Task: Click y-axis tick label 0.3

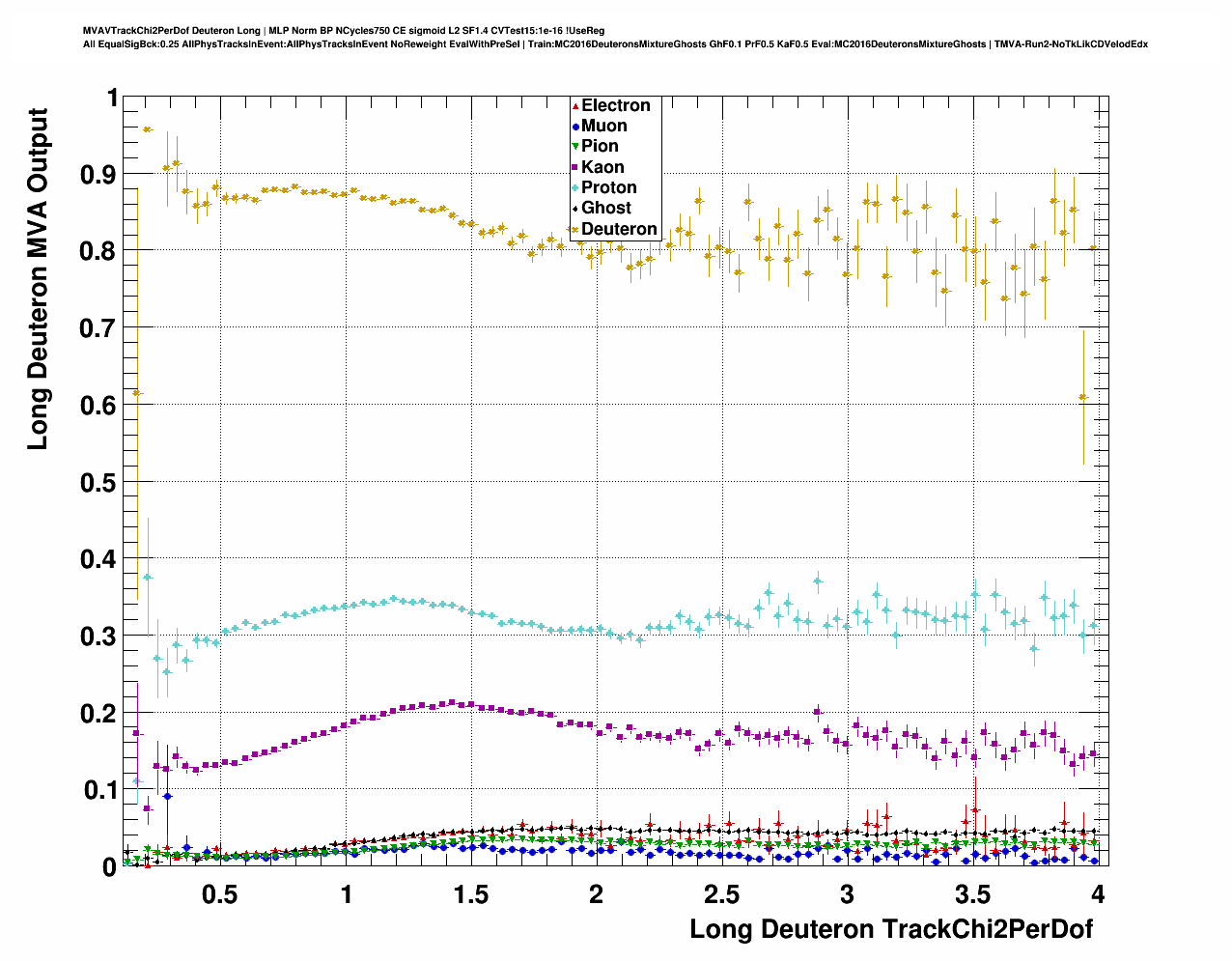Action: click(97, 636)
